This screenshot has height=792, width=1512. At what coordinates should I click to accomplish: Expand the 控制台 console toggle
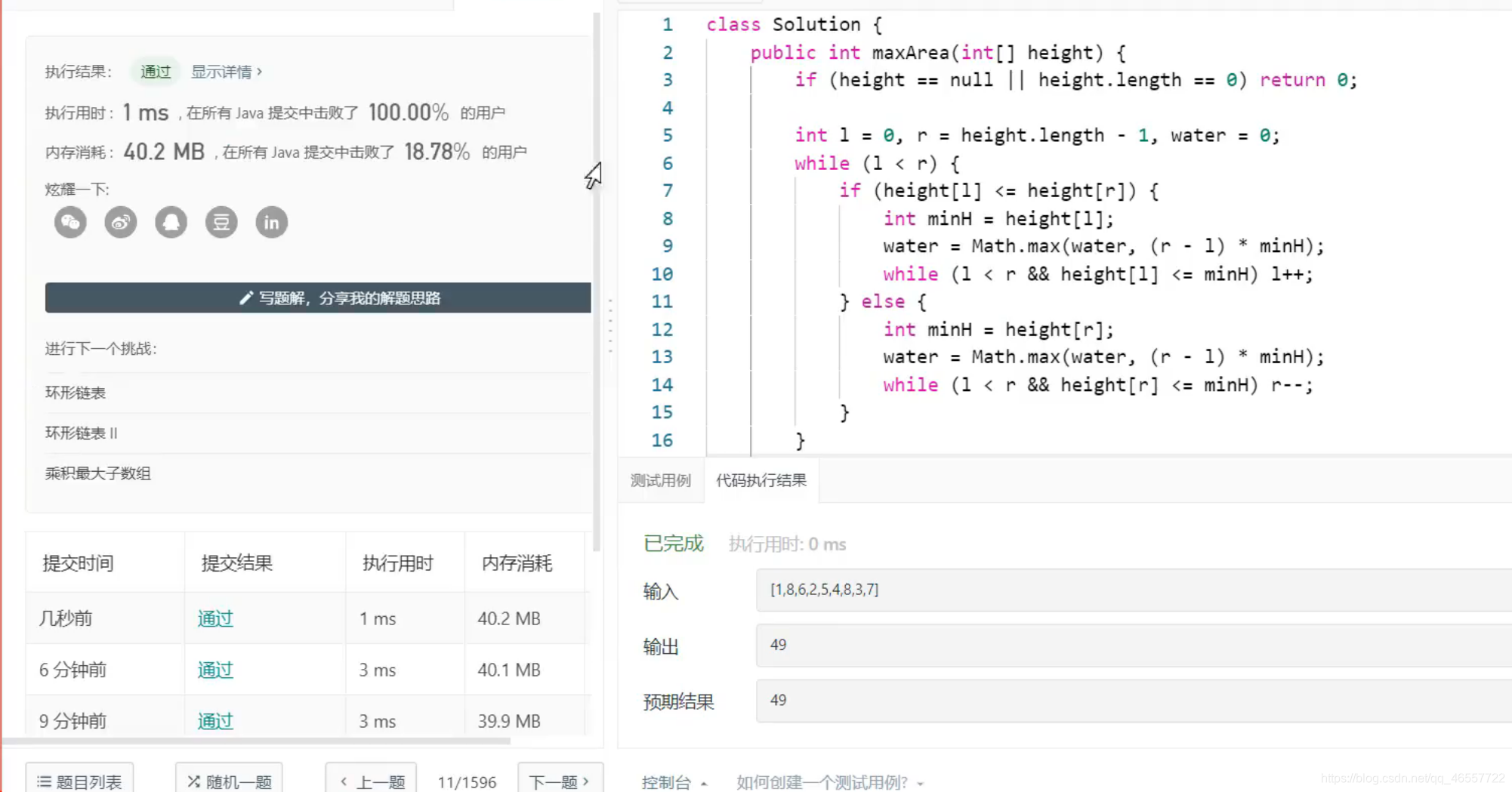point(674,782)
